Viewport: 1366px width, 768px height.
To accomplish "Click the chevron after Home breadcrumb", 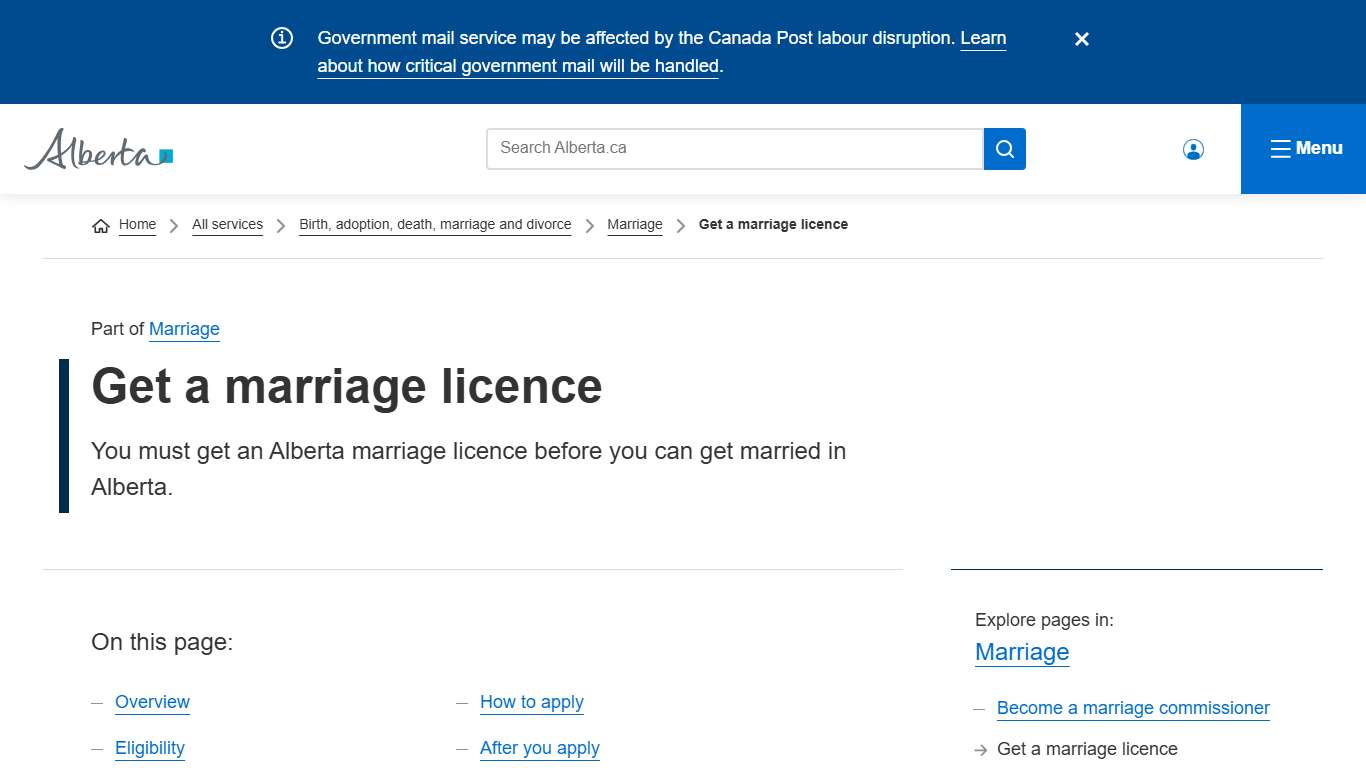I will point(173,225).
